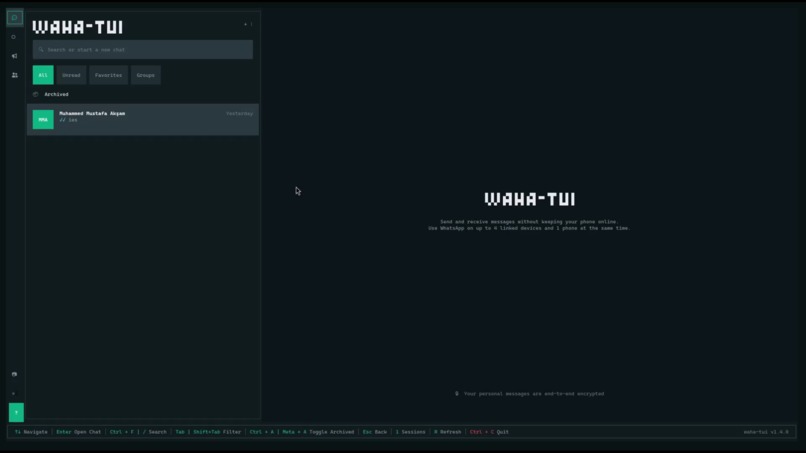Switch to the Favorites filter tab
Screen dimensions: 806x453
point(108,75)
